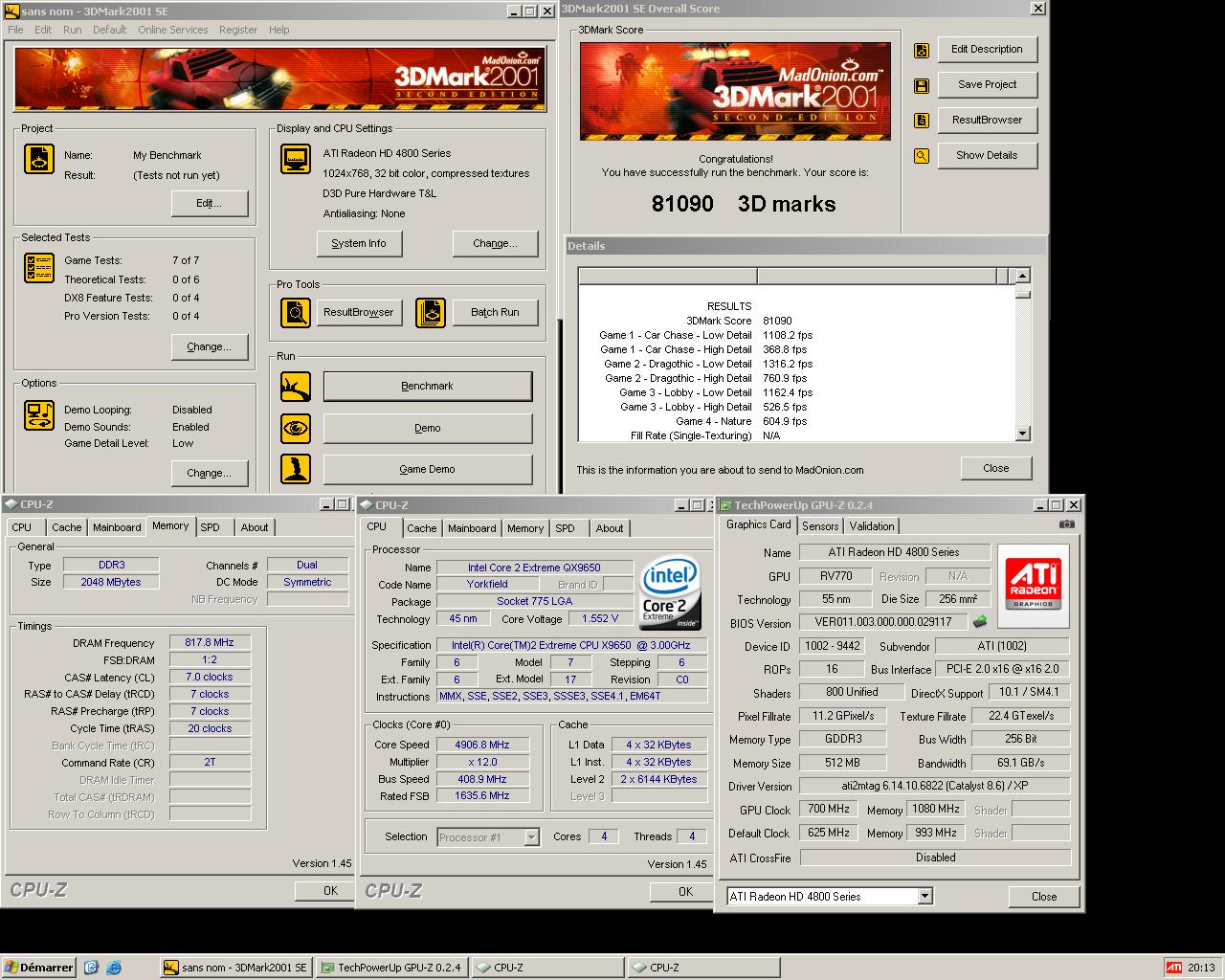Open the Help menu in 3DMark

pos(278,30)
